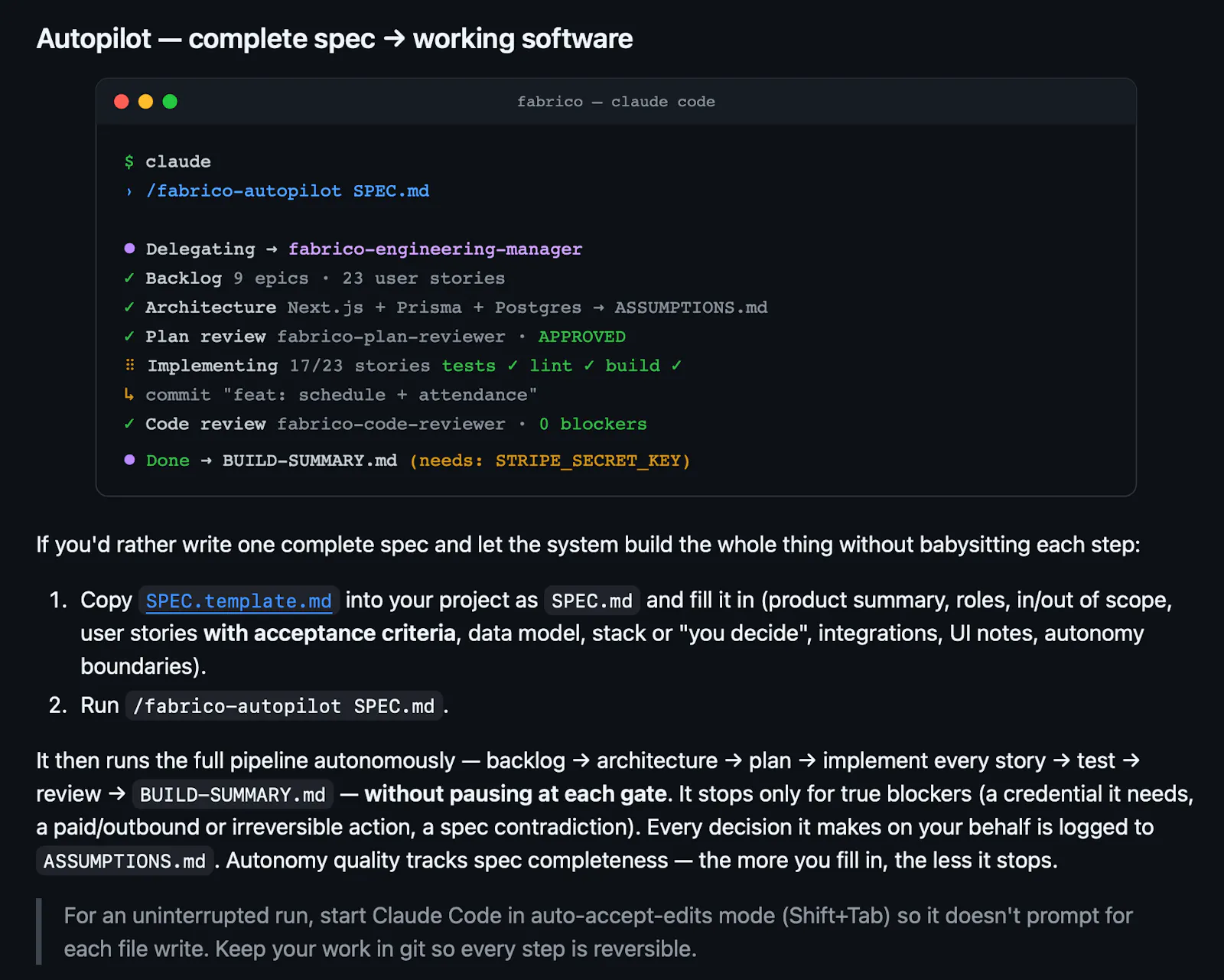This screenshot has width=1224, height=980.
Task: Click the STRIPE_SECRET_KEY text in terminal
Action: point(588,461)
